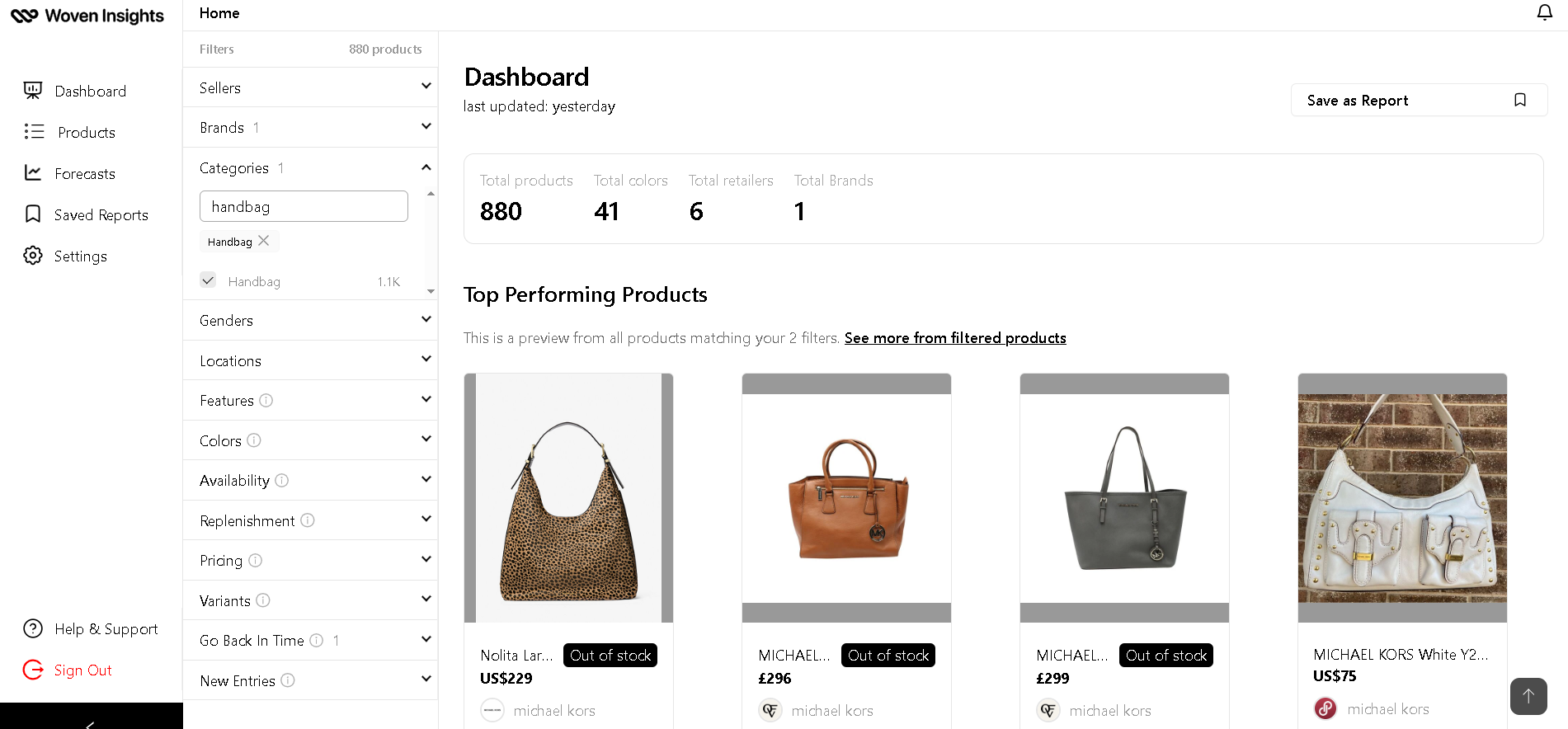Open Forecasts in the sidebar
The image size is (1568, 729).
85,174
